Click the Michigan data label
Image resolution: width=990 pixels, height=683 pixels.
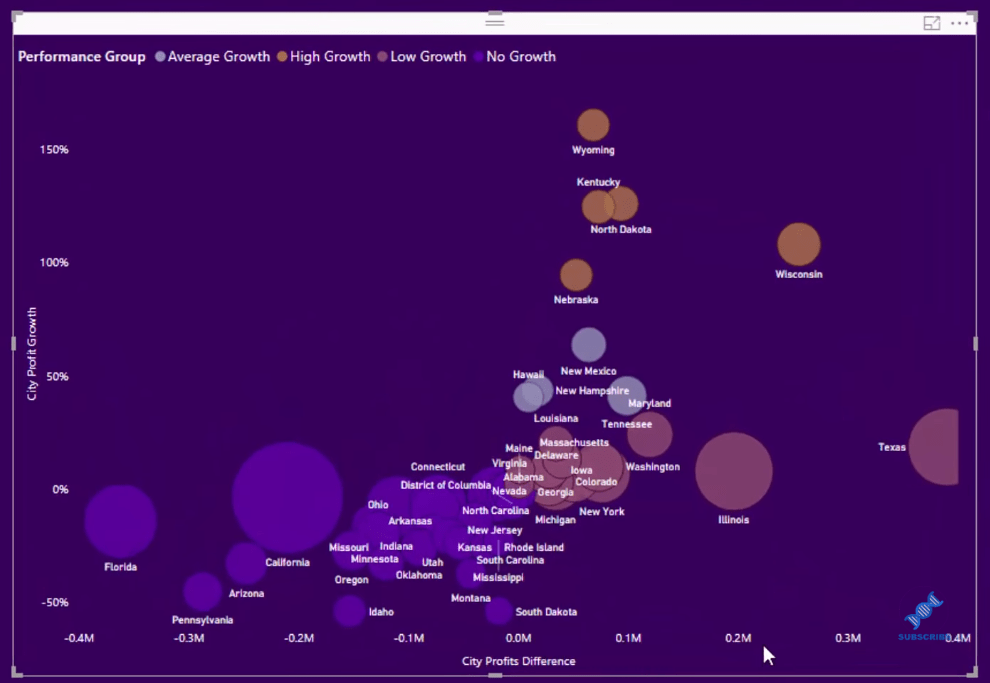555,520
